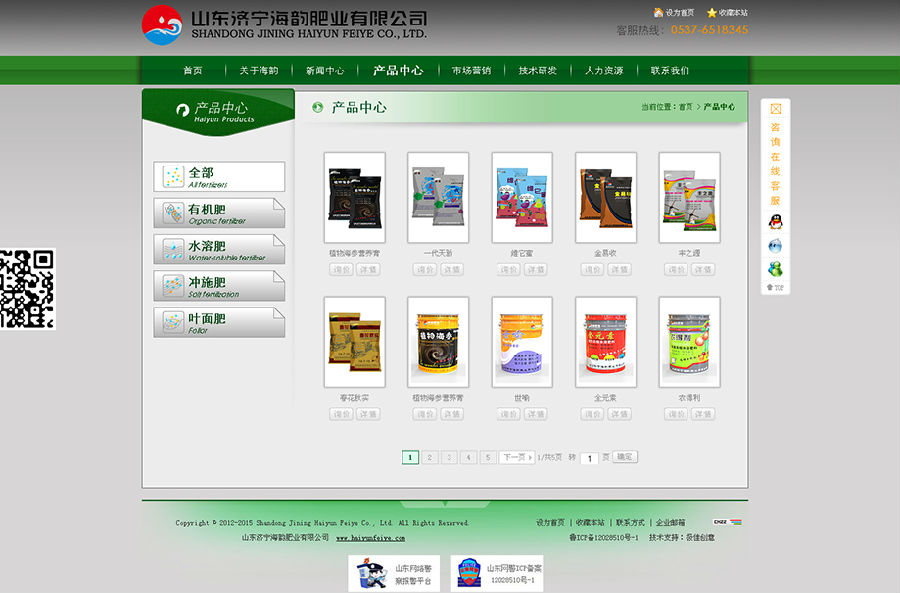Click the TOP back-to-top button
900x593 pixels.
[x=775, y=288]
